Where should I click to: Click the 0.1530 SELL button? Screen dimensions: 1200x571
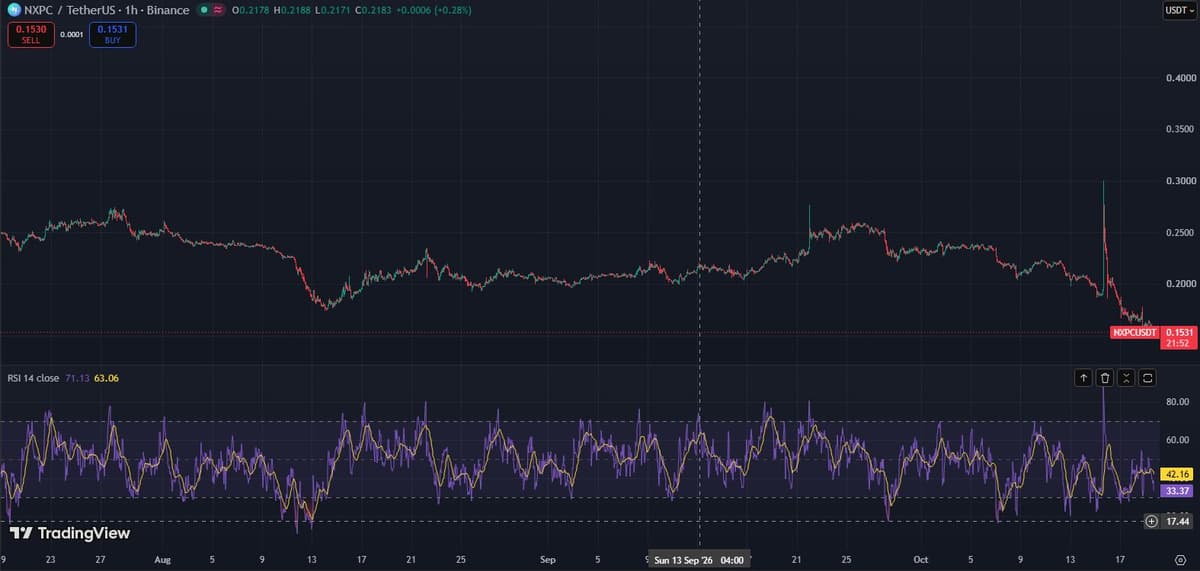point(31,35)
